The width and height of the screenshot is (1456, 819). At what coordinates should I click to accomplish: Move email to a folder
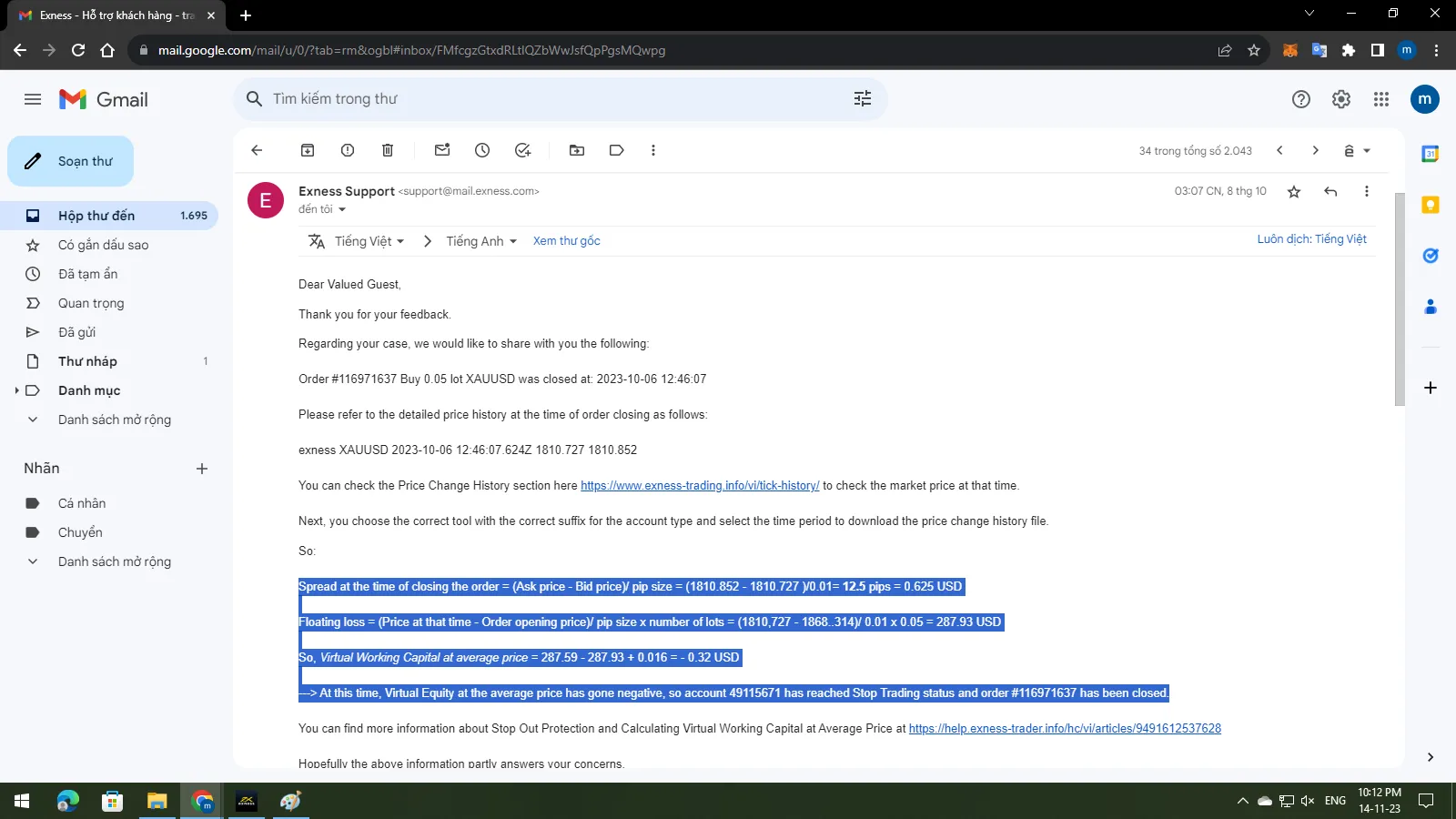tap(577, 150)
